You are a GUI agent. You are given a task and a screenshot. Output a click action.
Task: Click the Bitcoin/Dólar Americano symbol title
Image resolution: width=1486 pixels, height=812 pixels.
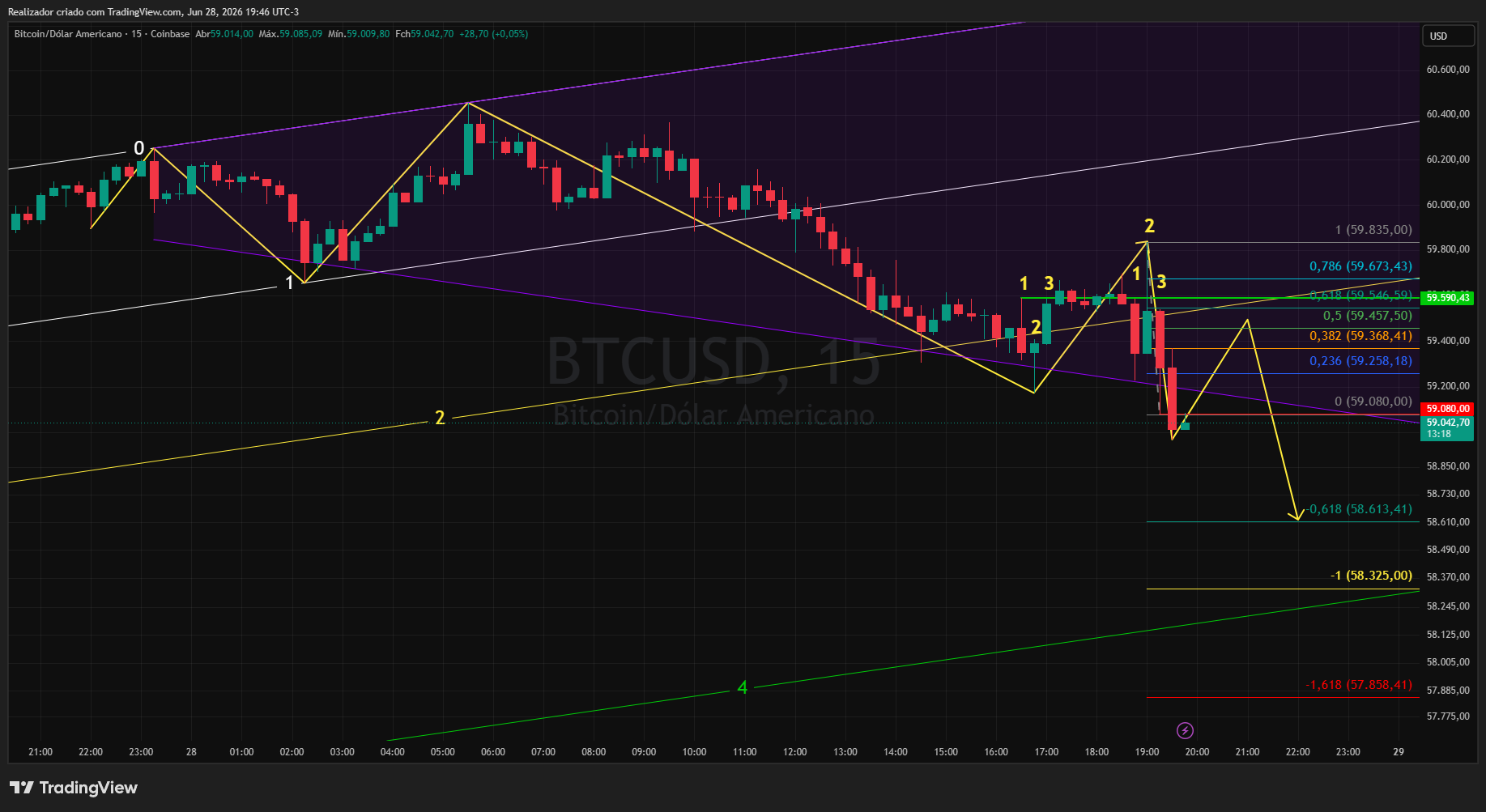click(x=68, y=34)
